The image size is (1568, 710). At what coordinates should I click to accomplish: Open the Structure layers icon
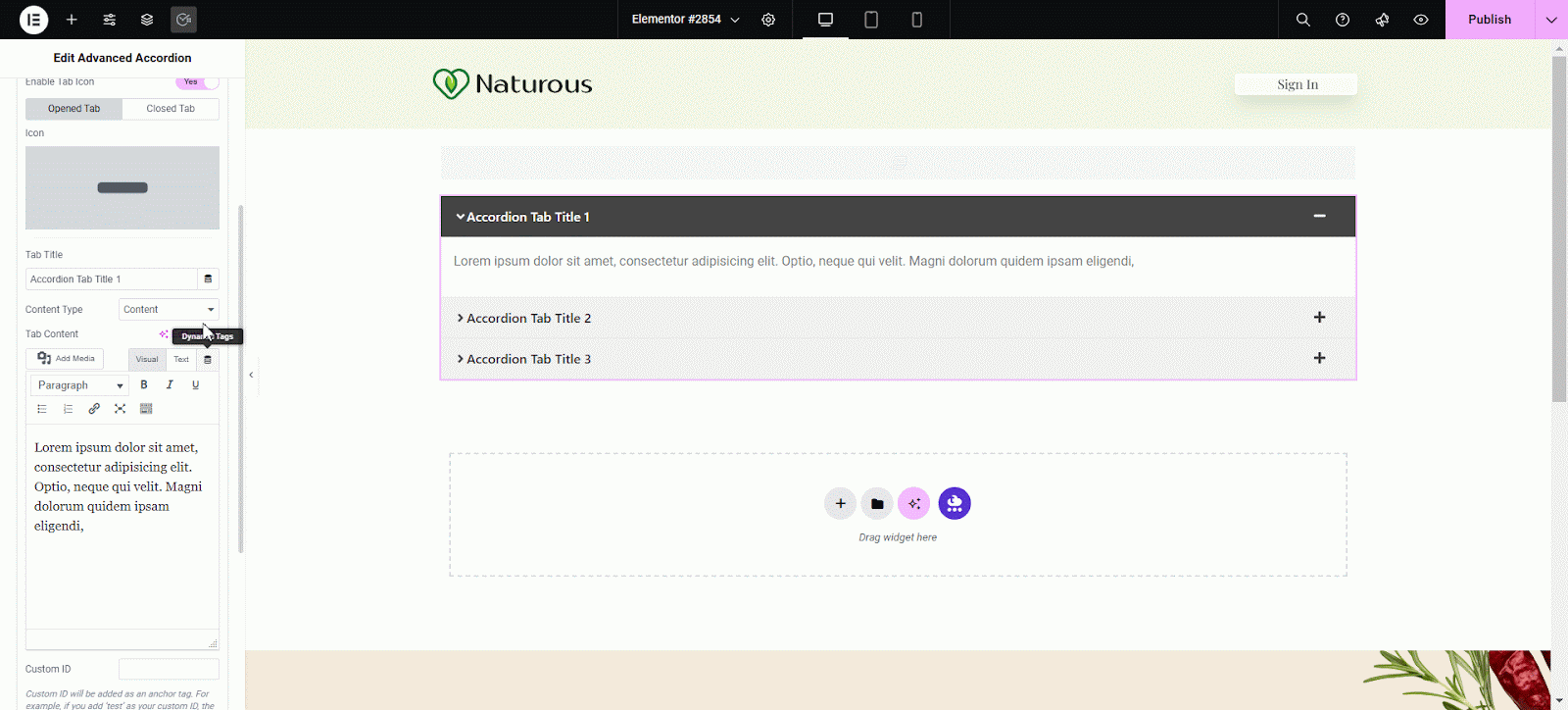[147, 20]
